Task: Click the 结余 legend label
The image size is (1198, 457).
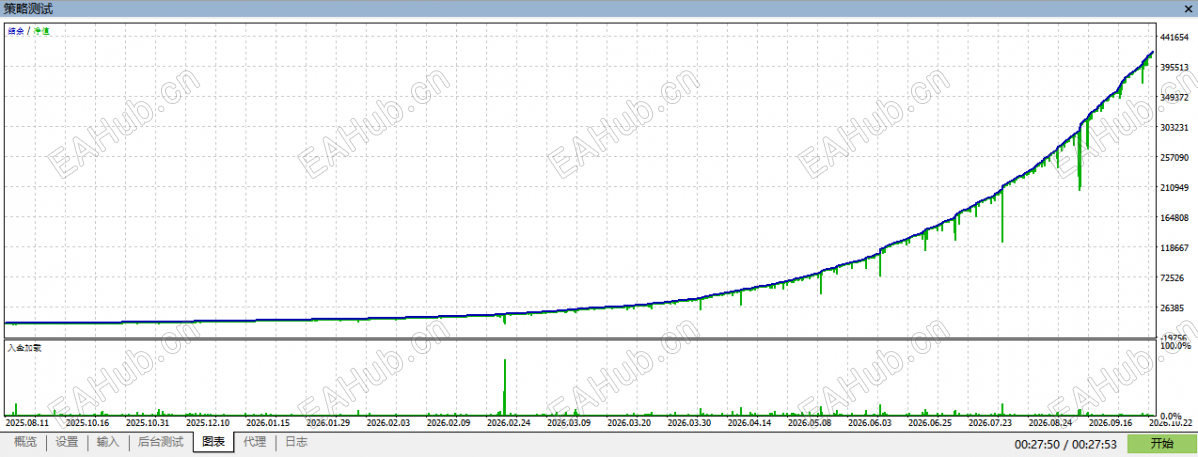Action: pyautogui.click(x=16, y=31)
